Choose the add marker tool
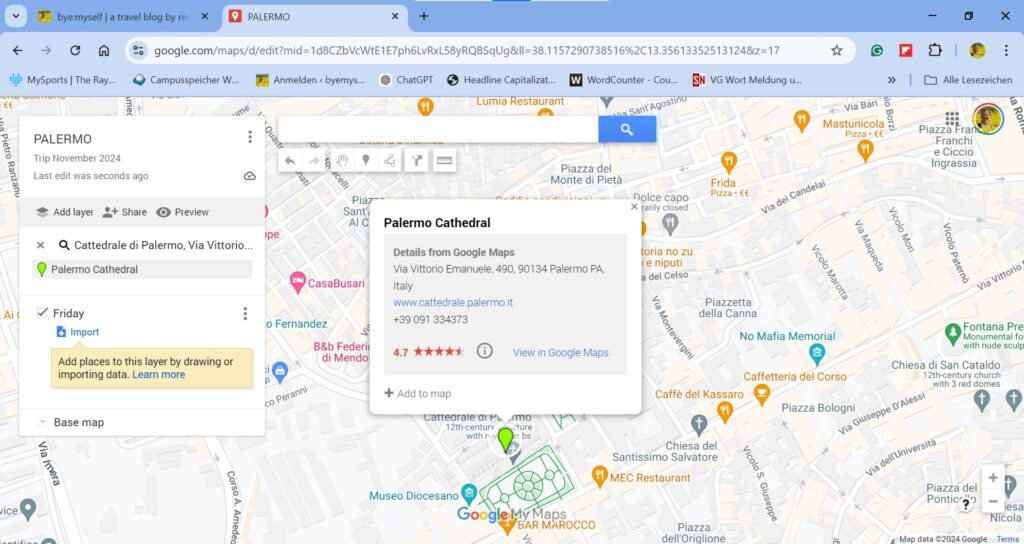1024x544 pixels. coord(366,161)
